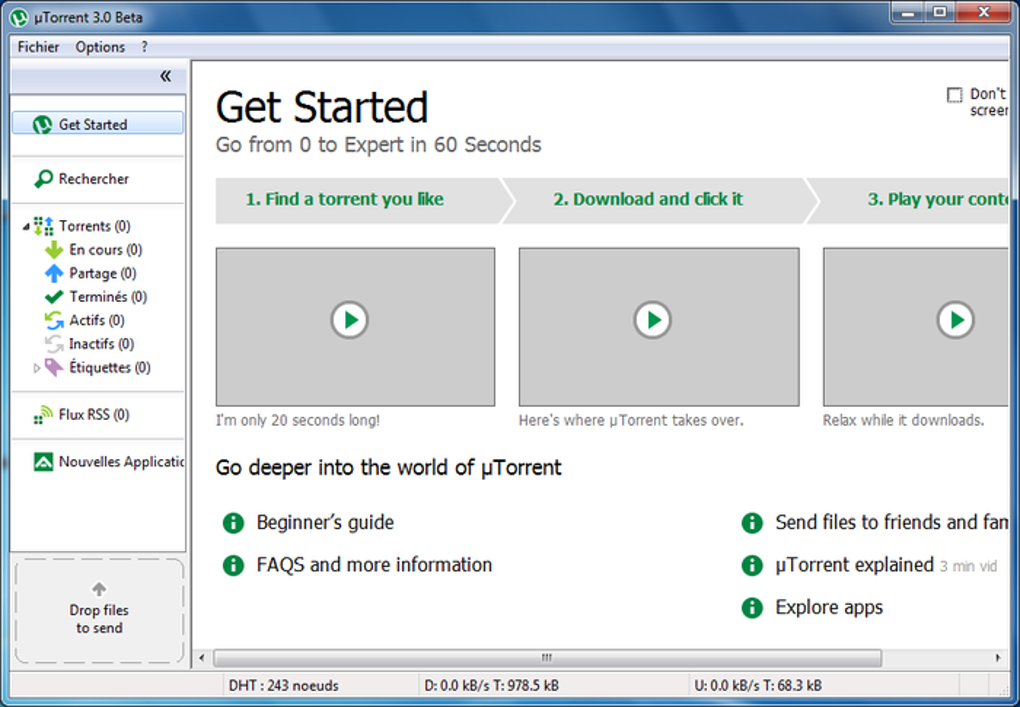Viewport: 1020px width, 707px height.
Task: Click the Inactifs grey arrows icon
Action: [54, 344]
